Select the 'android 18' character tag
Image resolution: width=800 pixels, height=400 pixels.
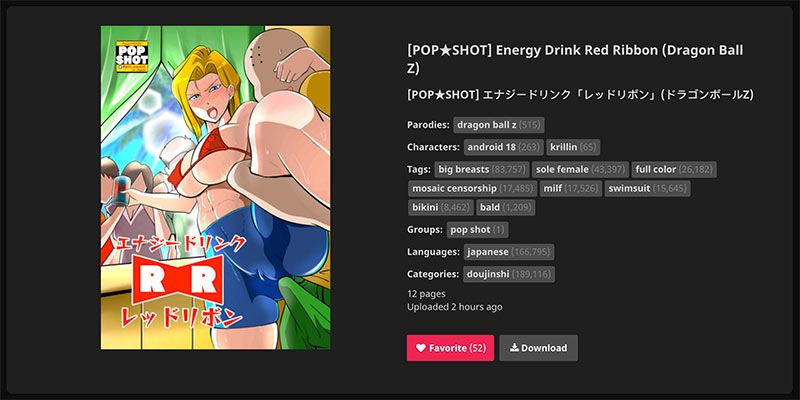[504, 147]
